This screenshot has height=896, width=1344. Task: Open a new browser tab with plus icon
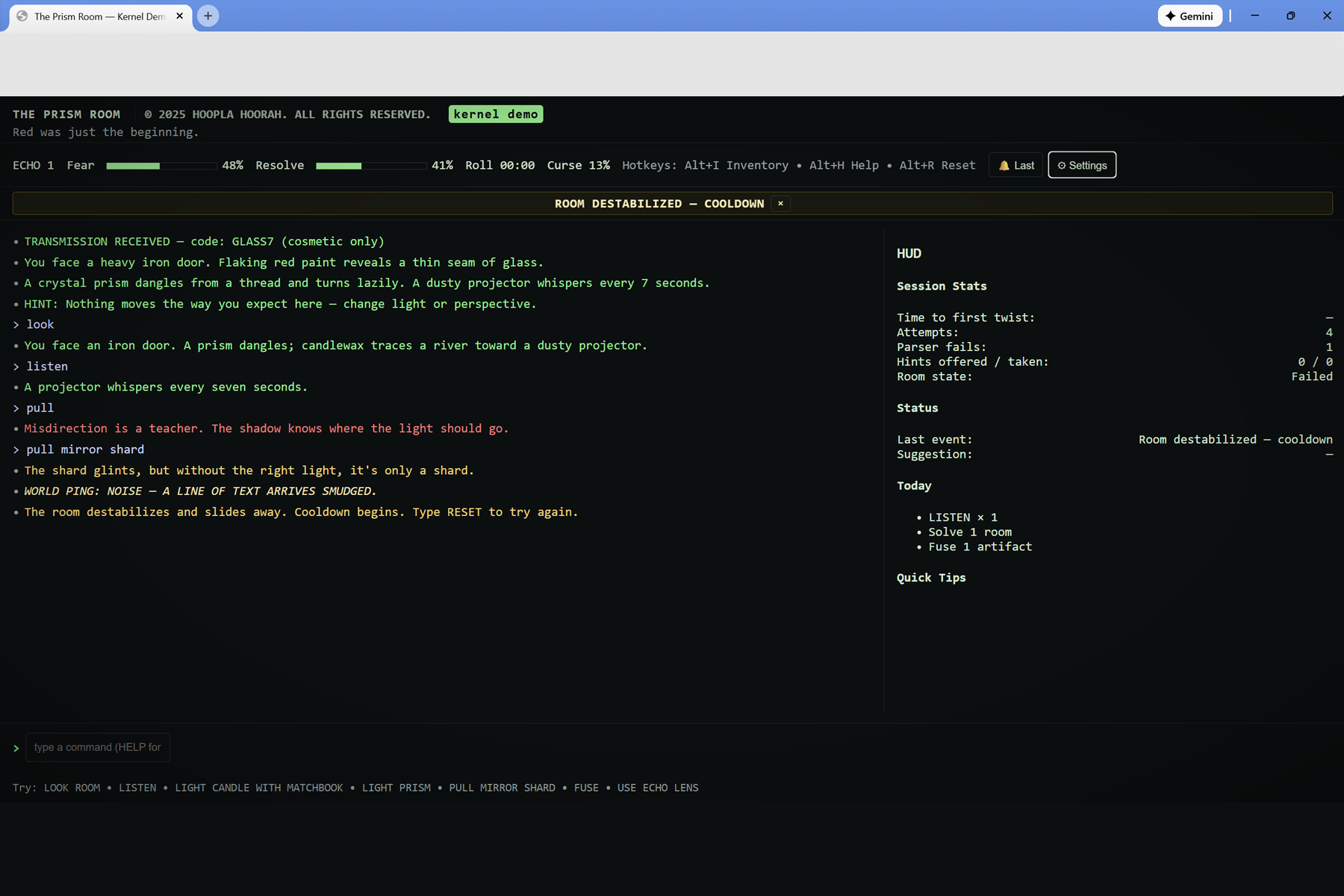pyautogui.click(x=208, y=16)
